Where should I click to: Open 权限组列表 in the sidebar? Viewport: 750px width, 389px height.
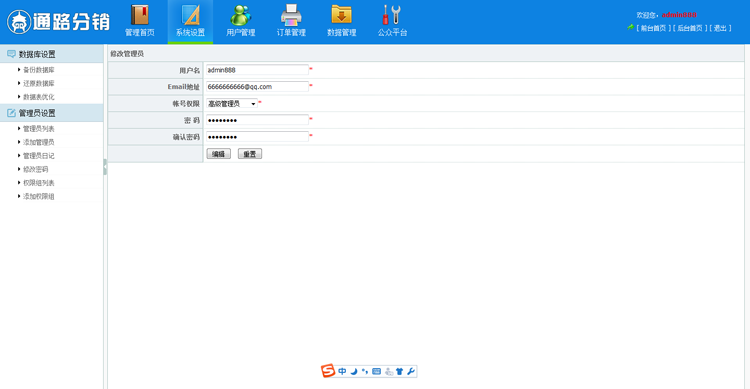[39, 183]
